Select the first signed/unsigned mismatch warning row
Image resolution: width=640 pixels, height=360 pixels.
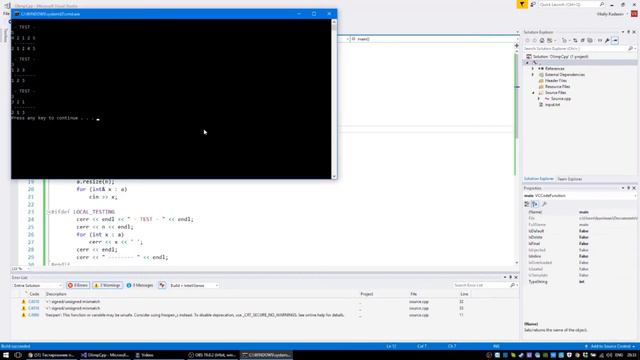click(x=261, y=302)
